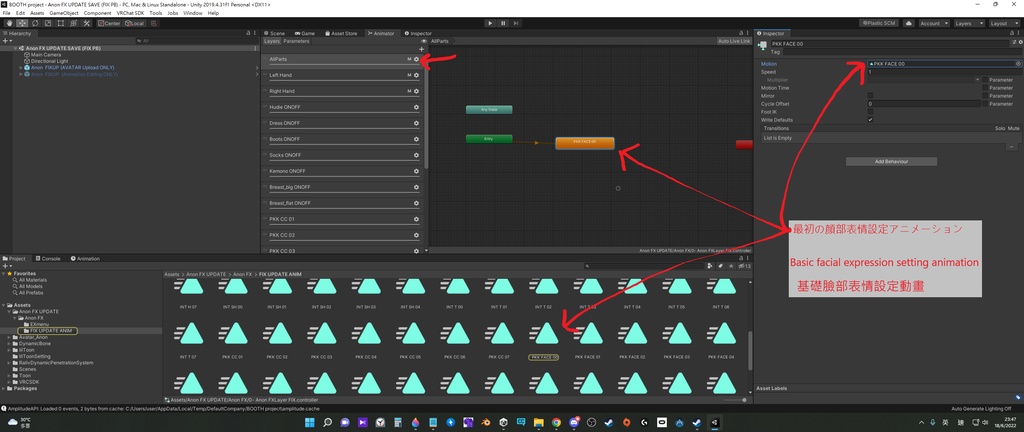Add new animator layer with plus icon
The width and height of the screenshot is (1024, 432).
click(421, 49)
